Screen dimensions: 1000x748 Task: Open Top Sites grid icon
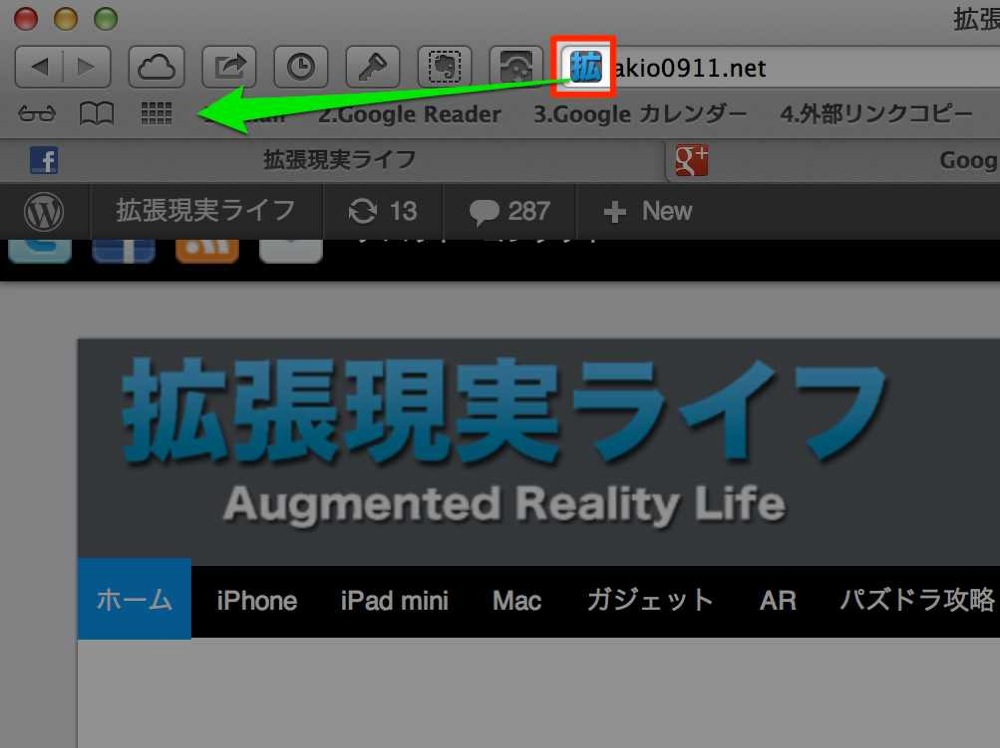click(x=156, y=114)
